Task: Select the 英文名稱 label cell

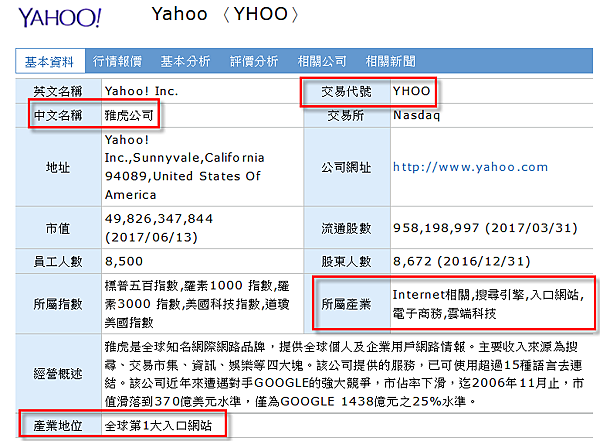Action: 58,91
